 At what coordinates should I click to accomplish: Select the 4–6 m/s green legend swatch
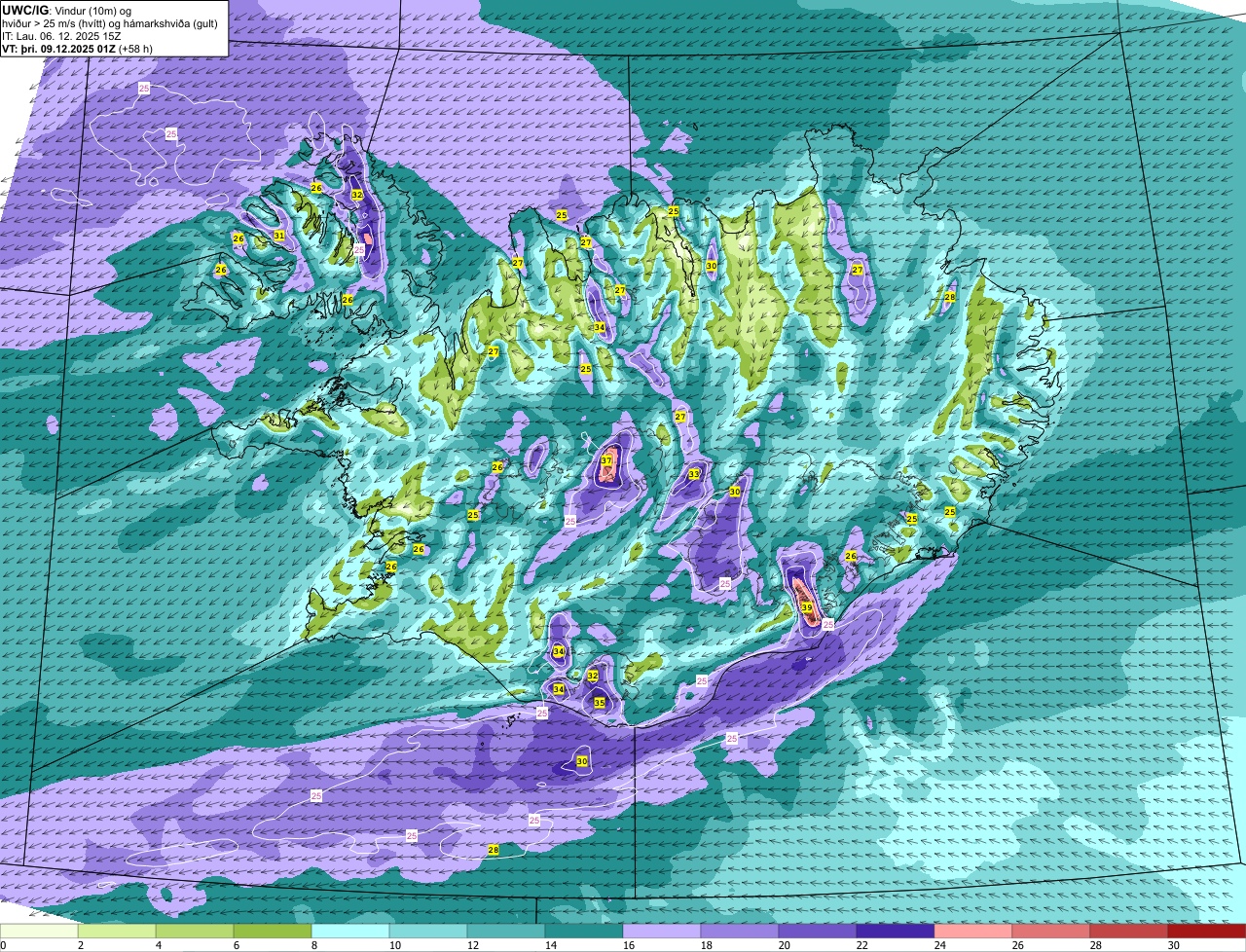point(195,931)
